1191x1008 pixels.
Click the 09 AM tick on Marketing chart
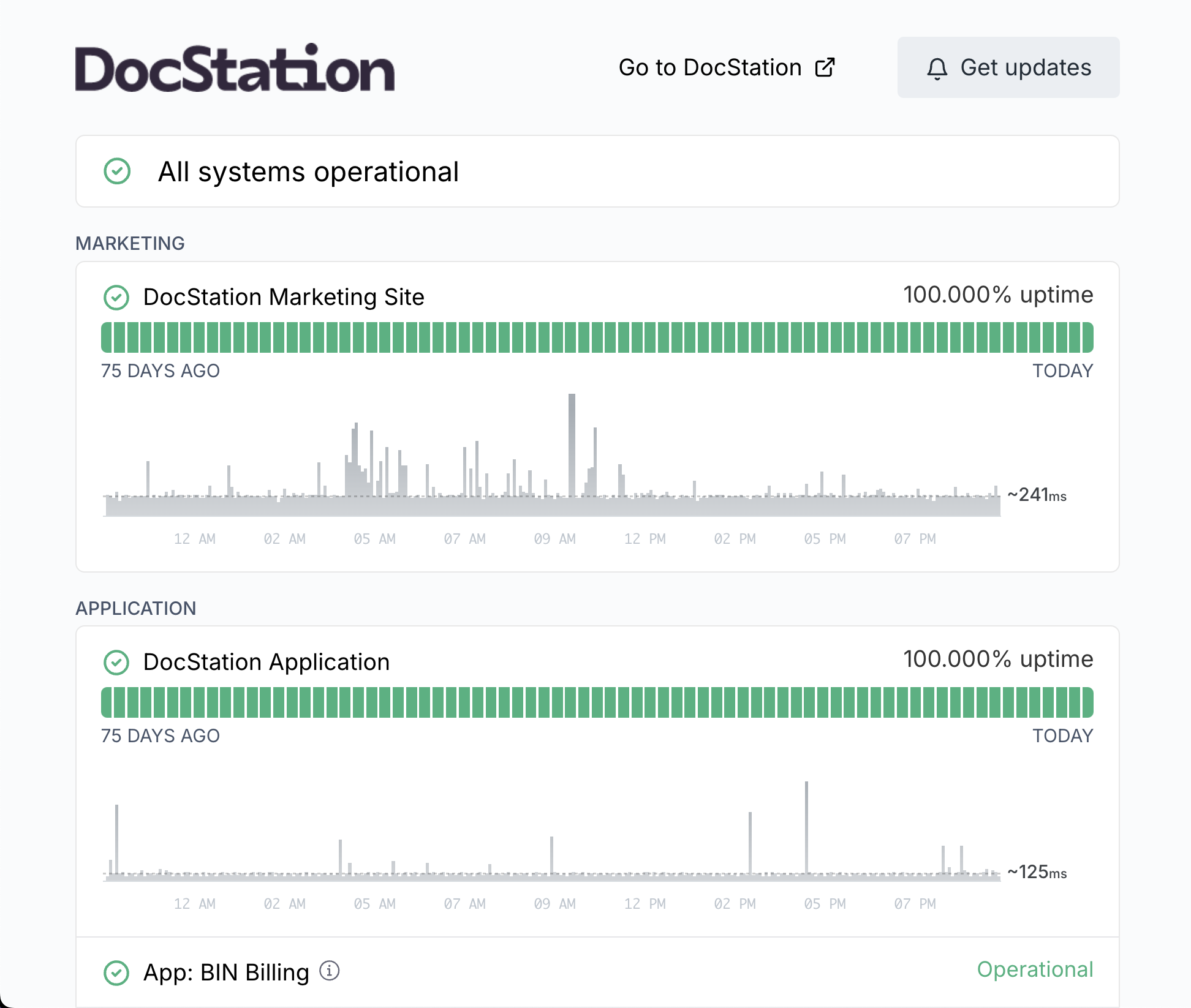(x=554, y=539)
